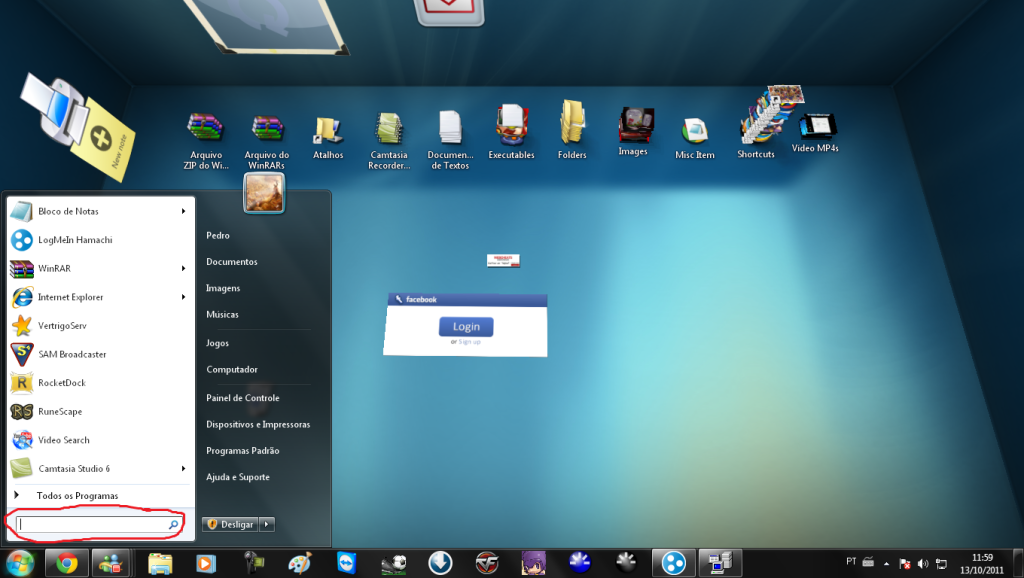Expand the Bloco de Notas jump list arrow
The height and width of the screenshot is (578, 1024).
[x=184, y=211]
